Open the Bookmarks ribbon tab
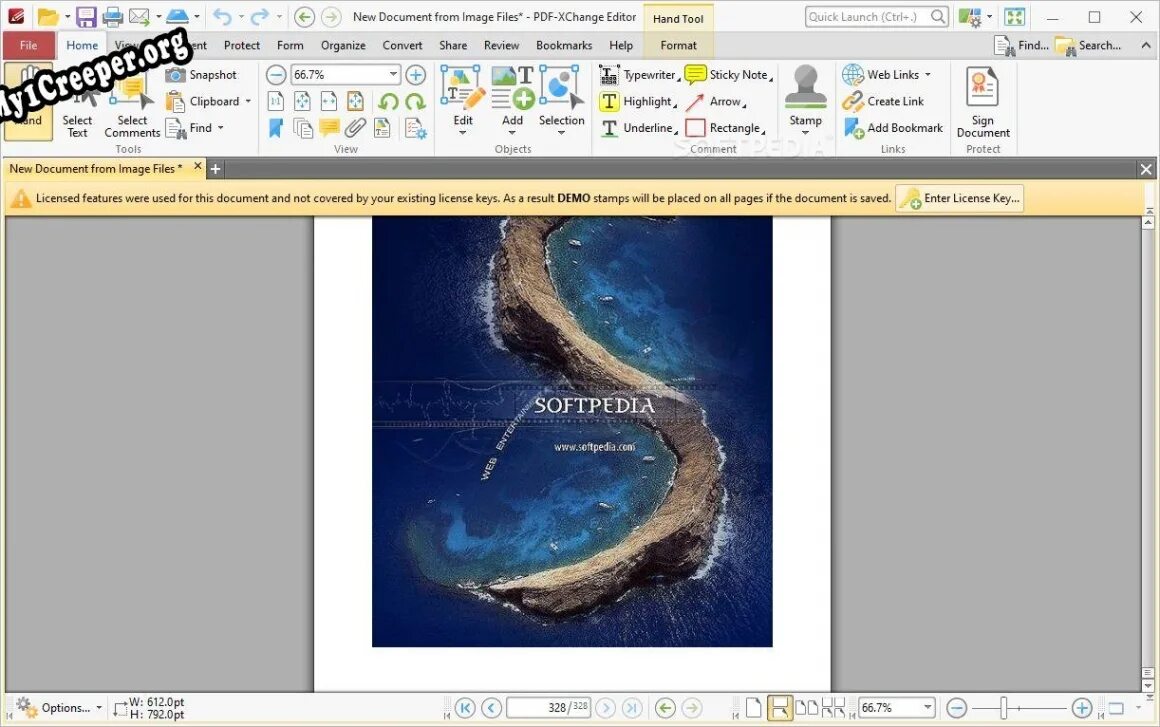Screen dimensions: 1160x727 tap(564, 45)
